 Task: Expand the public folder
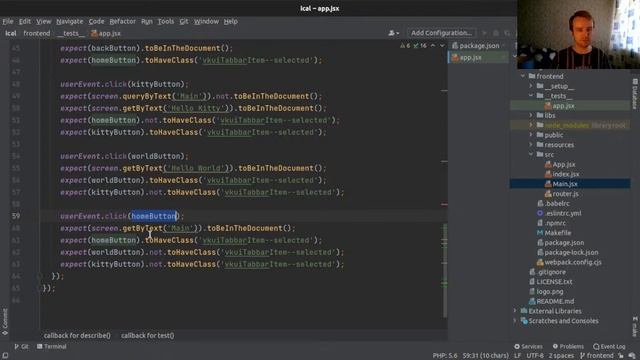pyautogui.click(x=531, y=135)
